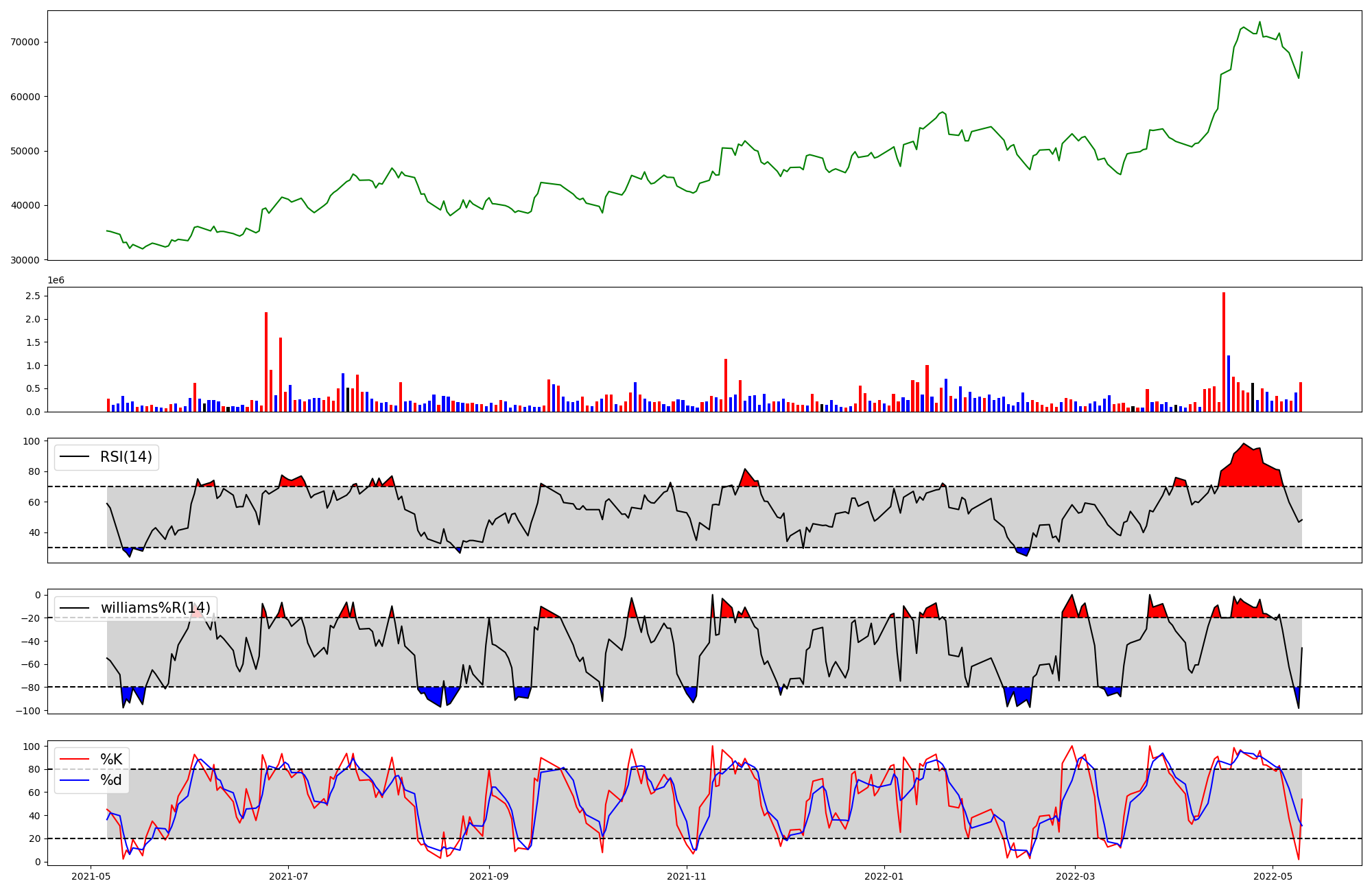1372x892 pixels.
Task: Click the 2022-01 date tick label
Action: coord(884,876)
